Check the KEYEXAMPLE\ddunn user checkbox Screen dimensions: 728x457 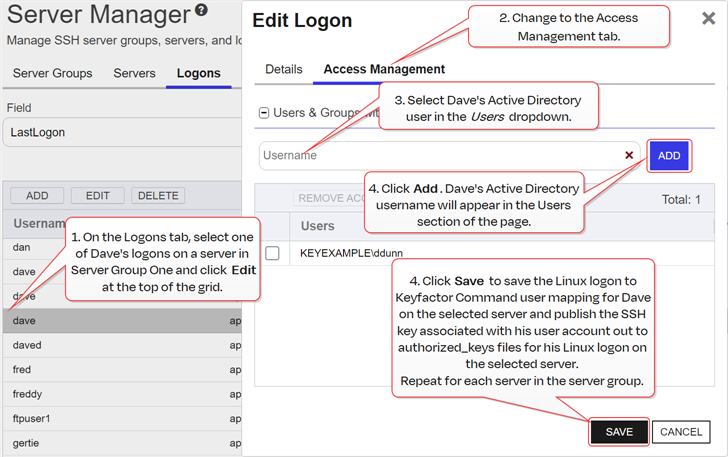tap(272, 254)
